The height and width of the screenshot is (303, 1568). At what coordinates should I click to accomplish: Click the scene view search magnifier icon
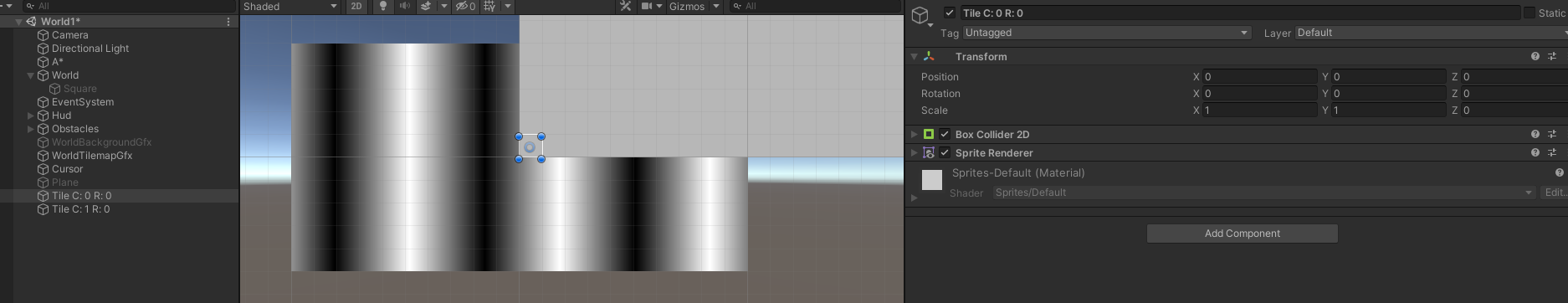pos(737,6)
